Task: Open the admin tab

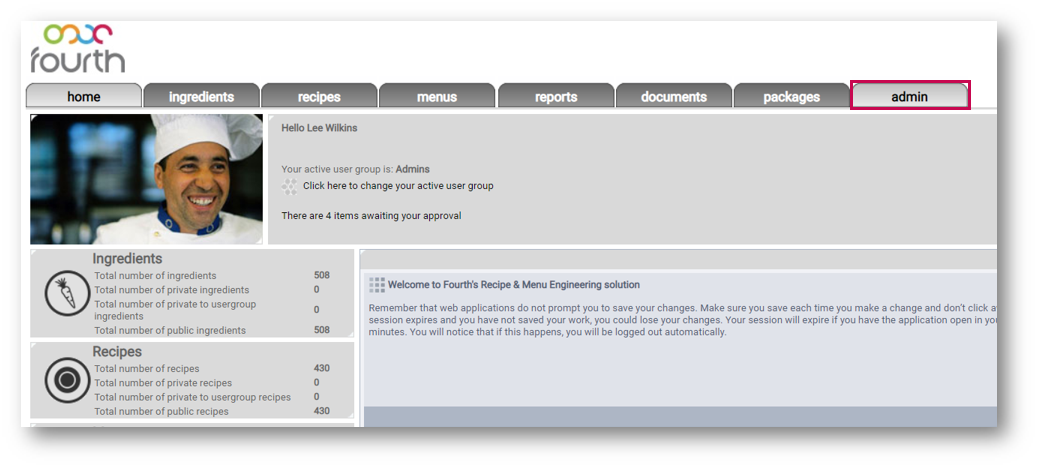Action: pos(910,96)
